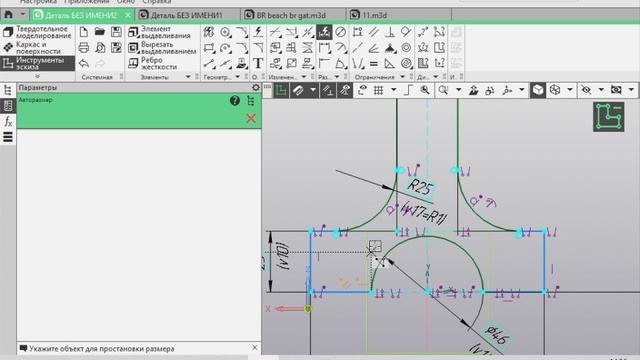Create a new document
This screenshot has height=360, width=640.
[x=84, y=32]
